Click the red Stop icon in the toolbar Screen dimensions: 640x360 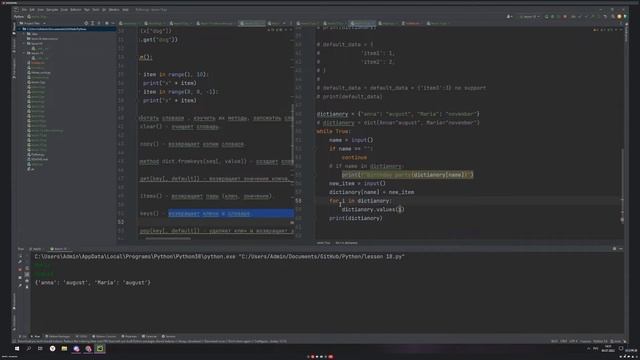coord(565,17)
